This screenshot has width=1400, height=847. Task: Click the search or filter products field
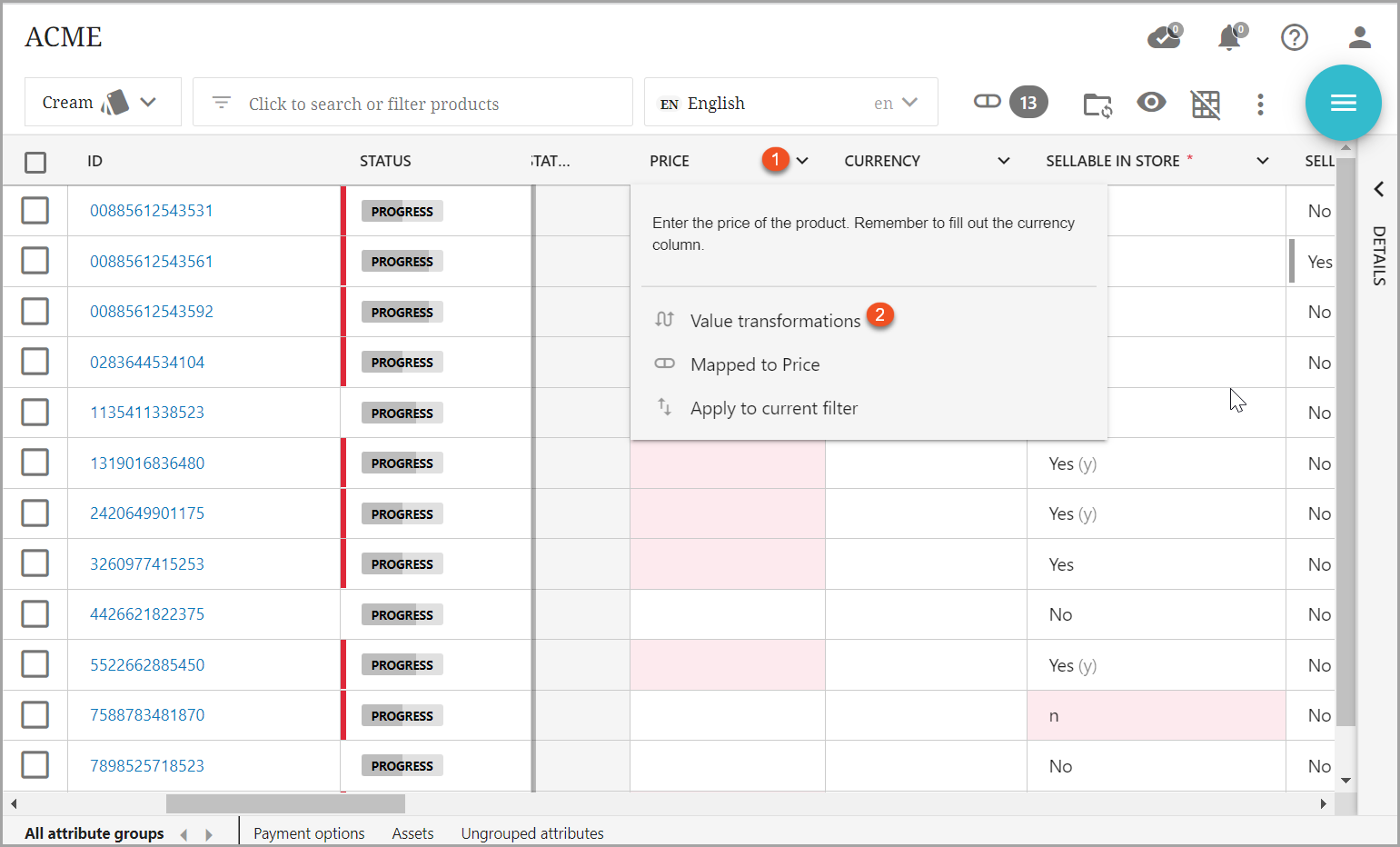413,104
